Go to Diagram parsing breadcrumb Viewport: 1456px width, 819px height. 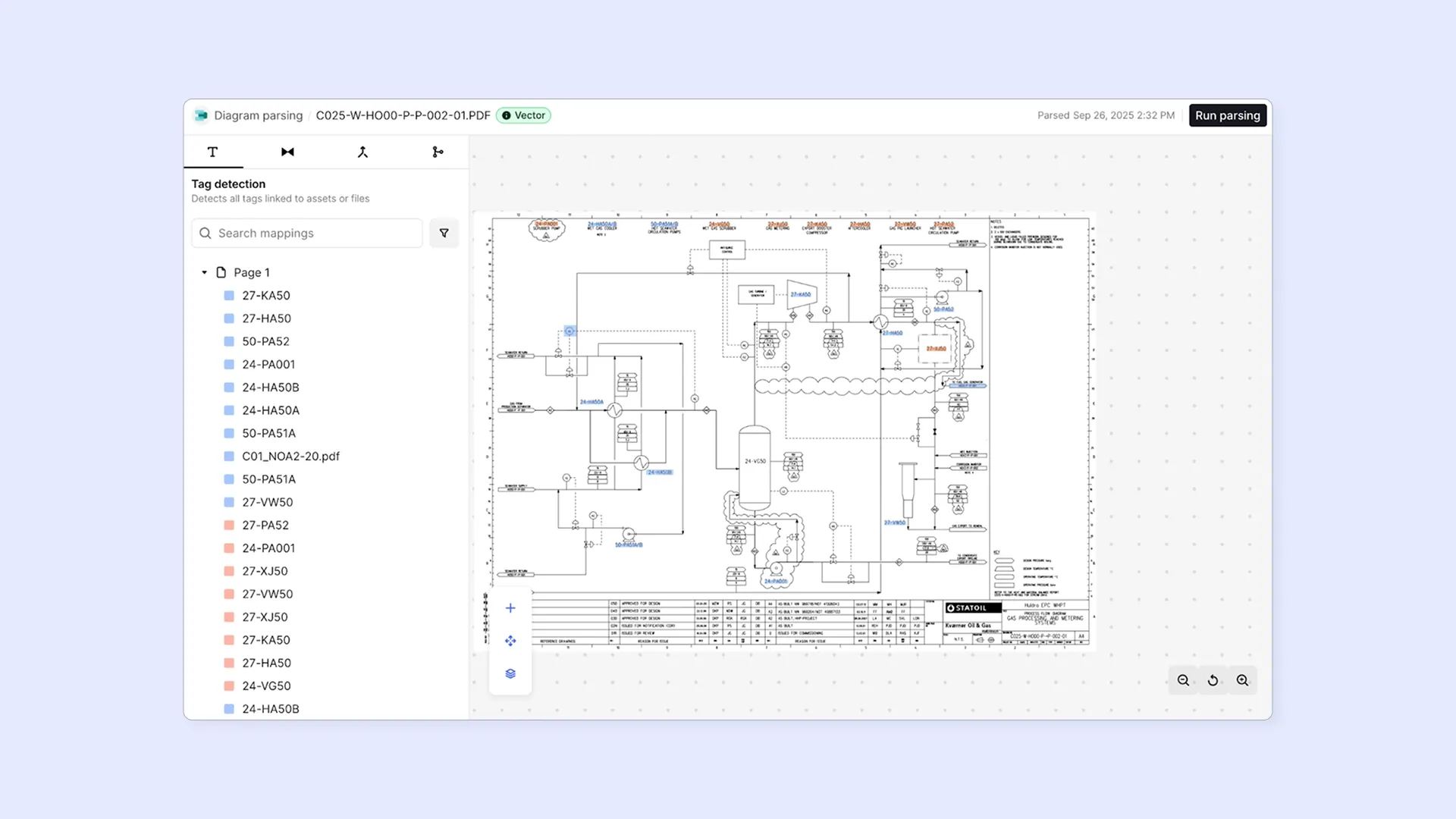pos(258,115)
